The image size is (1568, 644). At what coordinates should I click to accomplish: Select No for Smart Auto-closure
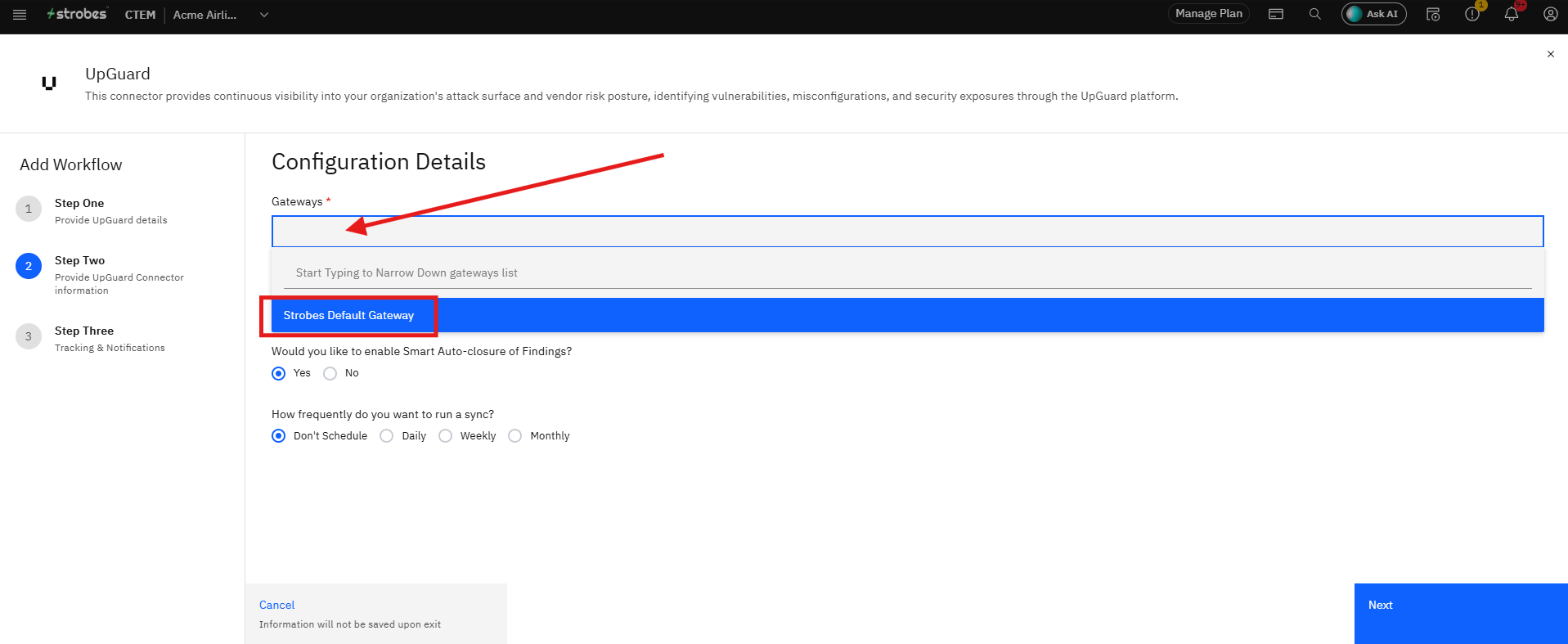coord(330,373)
